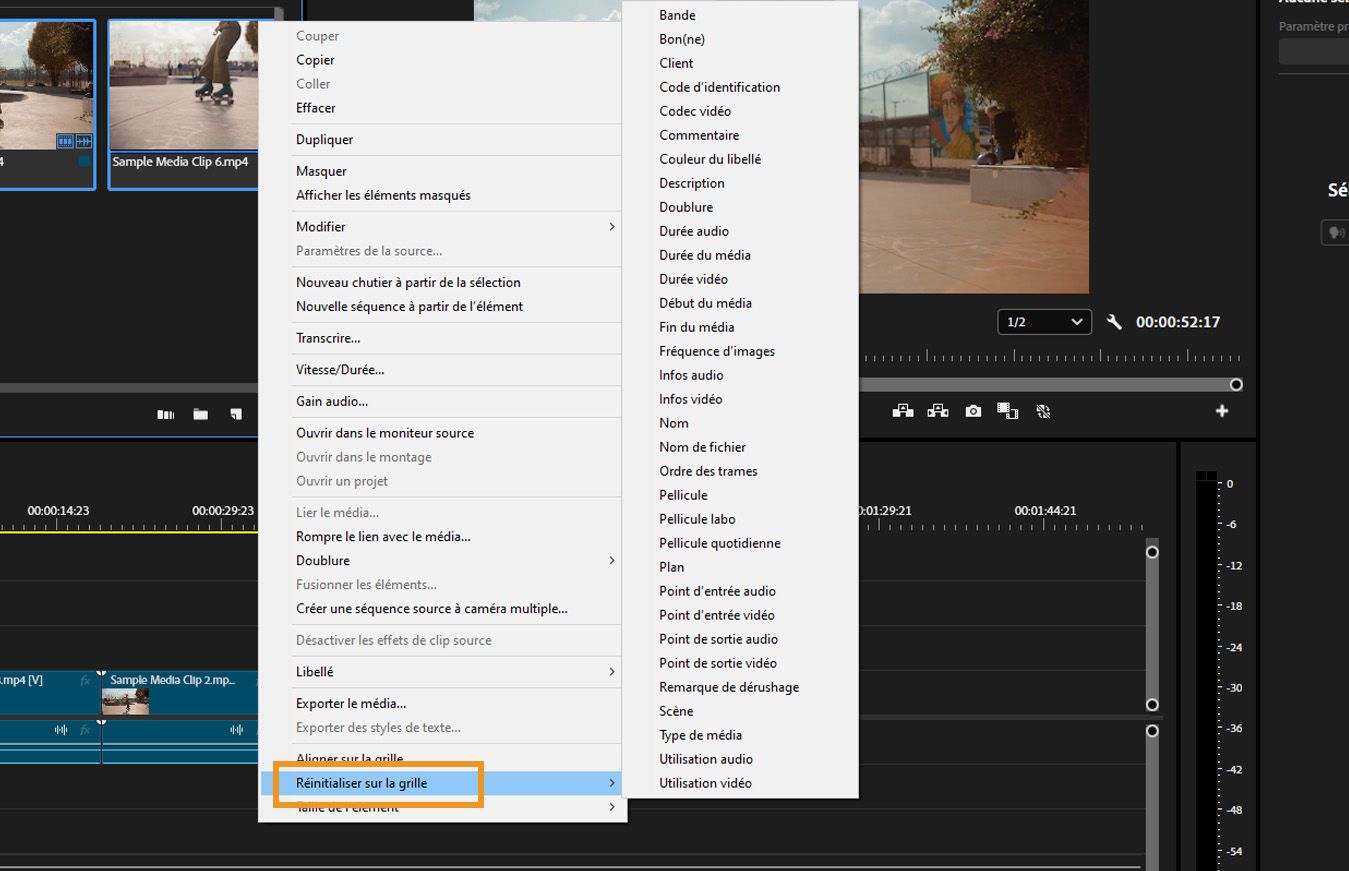Viewport: 1349px width, 871px height.
Task: Click the comparison view icon
Action: (1008, 411)
